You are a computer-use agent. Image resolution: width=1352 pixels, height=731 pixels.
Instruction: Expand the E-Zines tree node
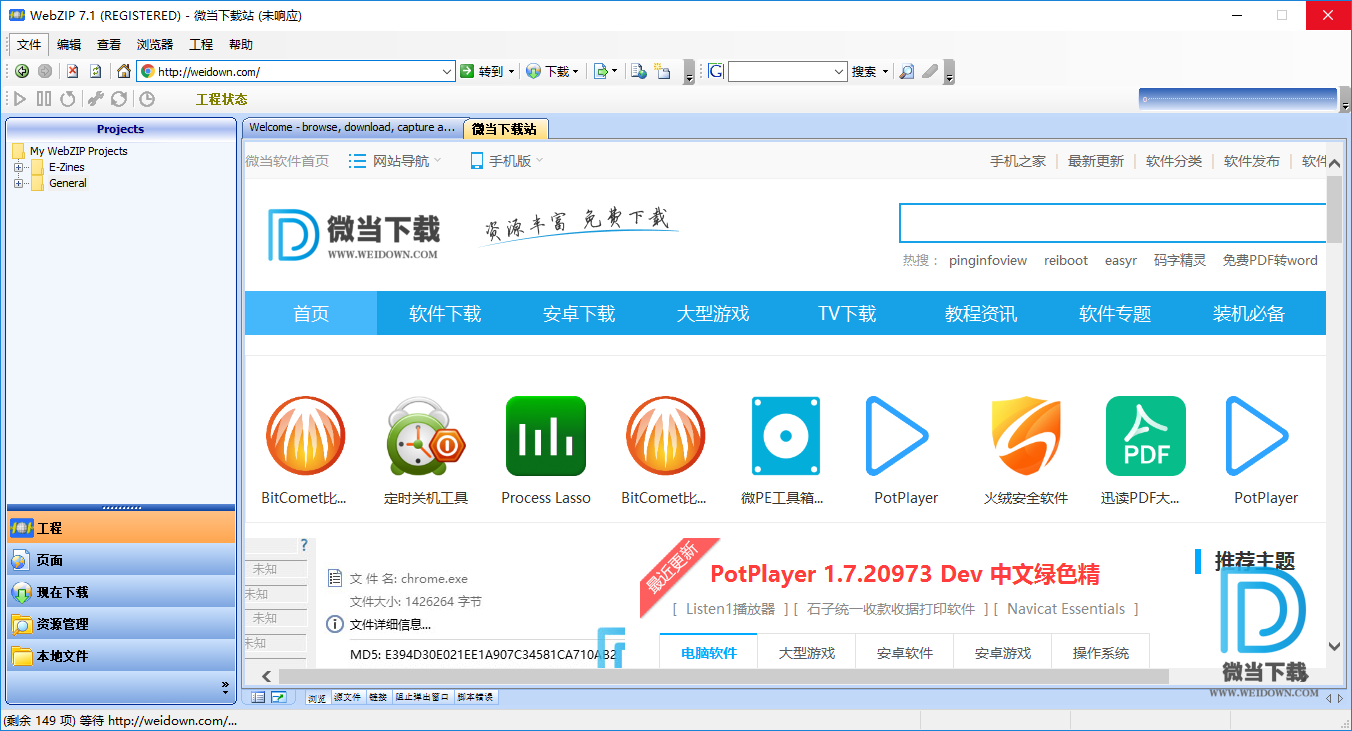click(18, 167)
